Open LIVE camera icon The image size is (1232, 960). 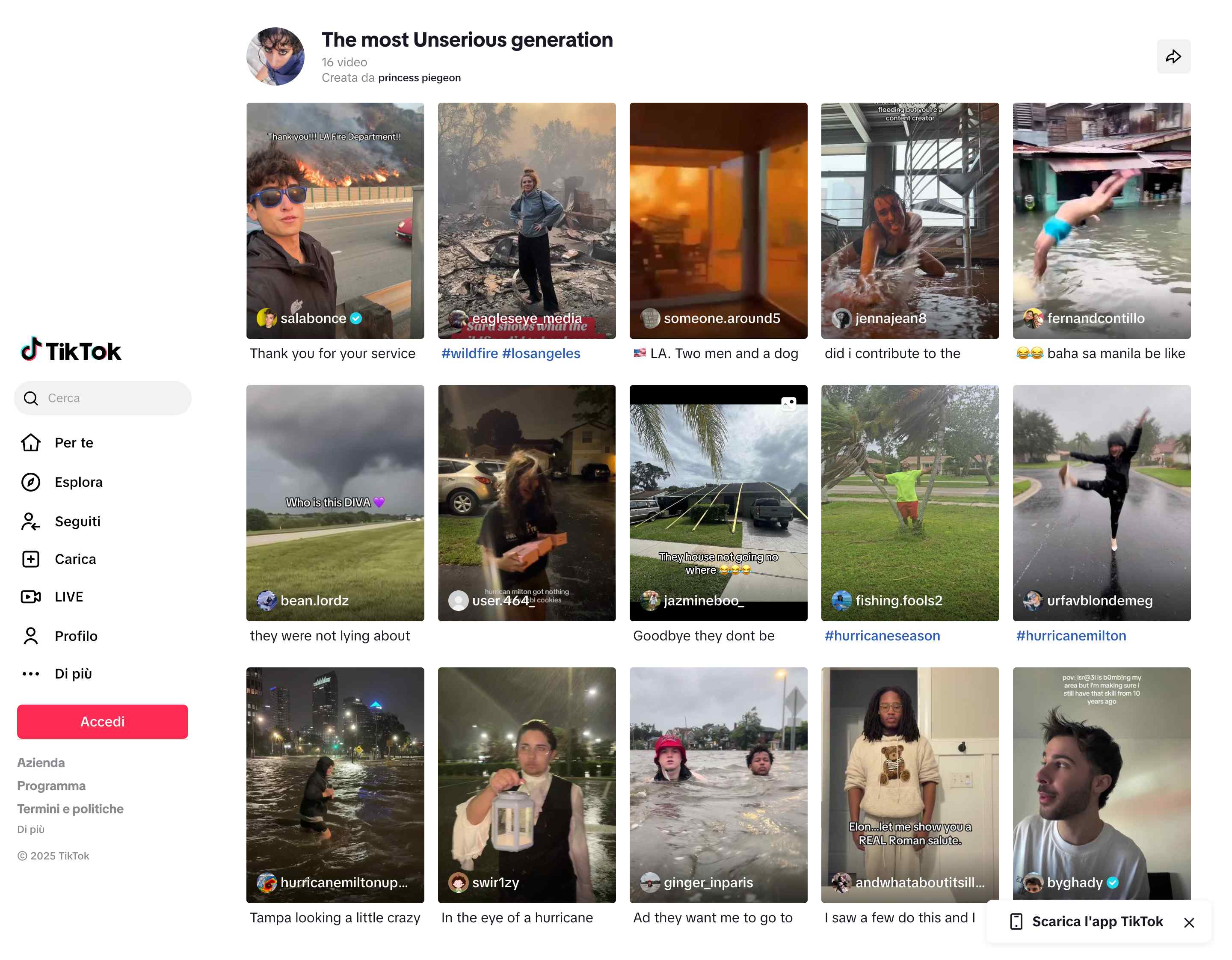click(30, 597)
